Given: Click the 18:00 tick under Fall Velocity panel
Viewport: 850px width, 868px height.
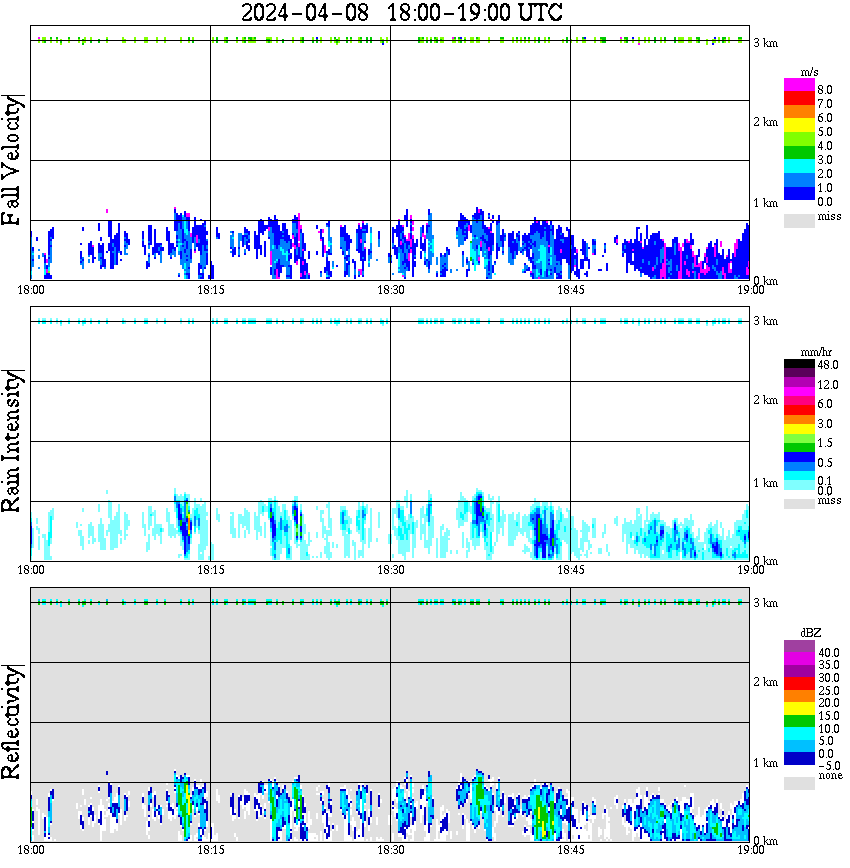Looking at the screenshot, I should pos(31,290).
